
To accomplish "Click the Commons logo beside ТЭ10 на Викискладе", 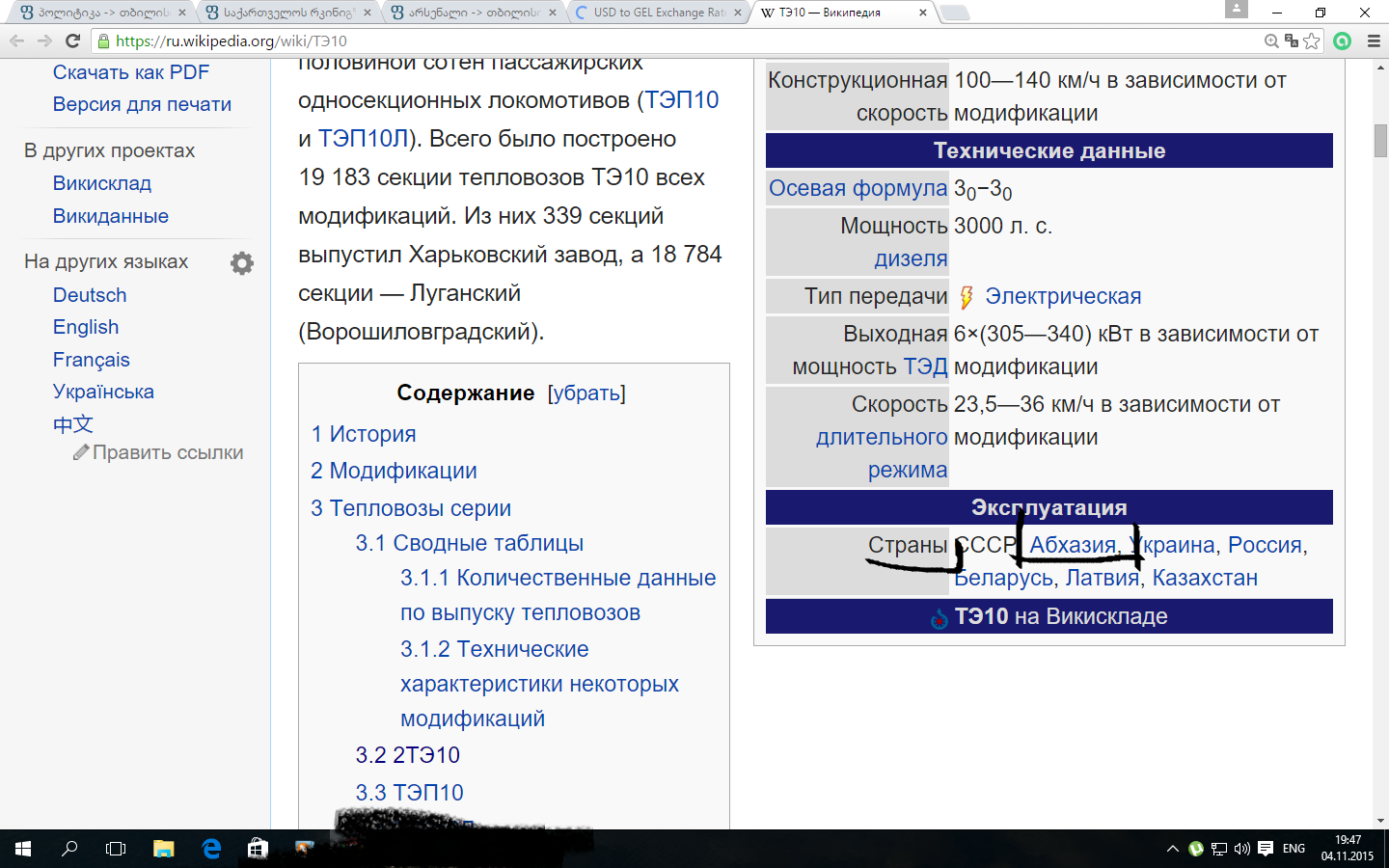I will 940,618.
